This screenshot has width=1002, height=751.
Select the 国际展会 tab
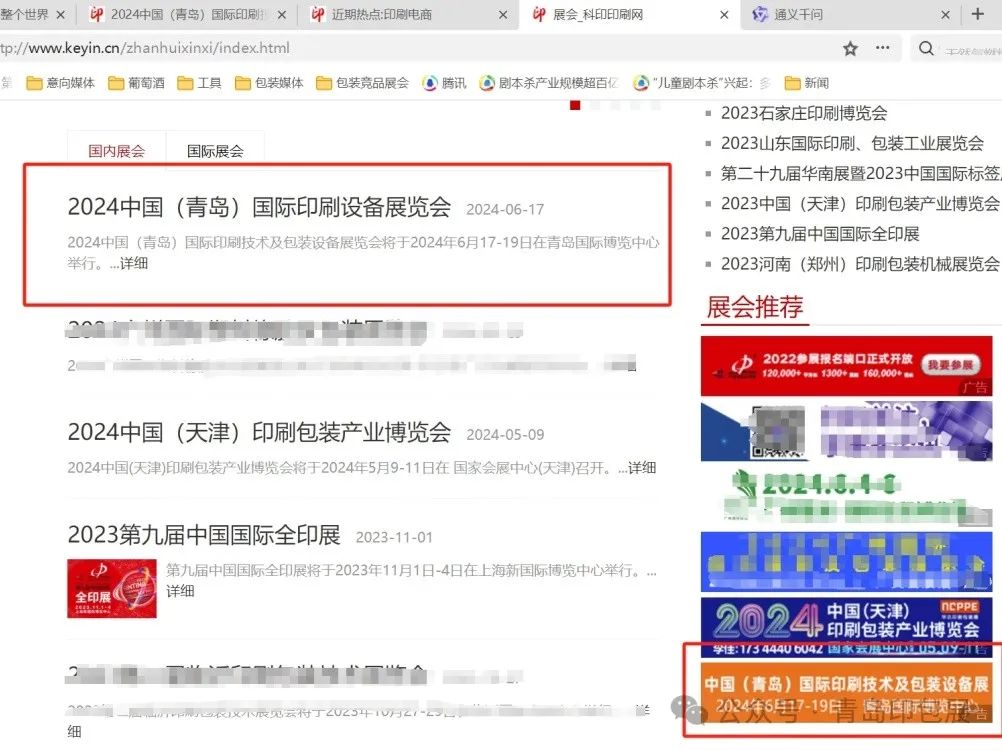pyautogui.click(x=215, y=151)
